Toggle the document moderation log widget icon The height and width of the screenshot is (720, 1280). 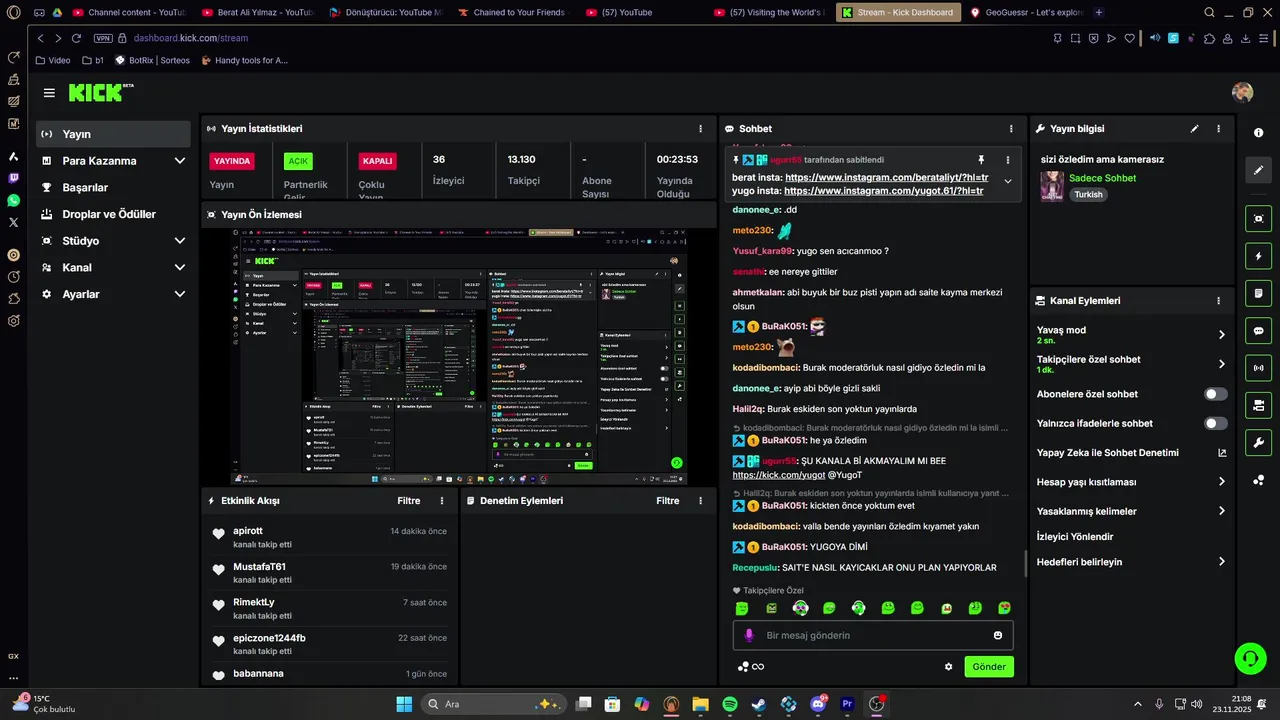click(1258, 293)
